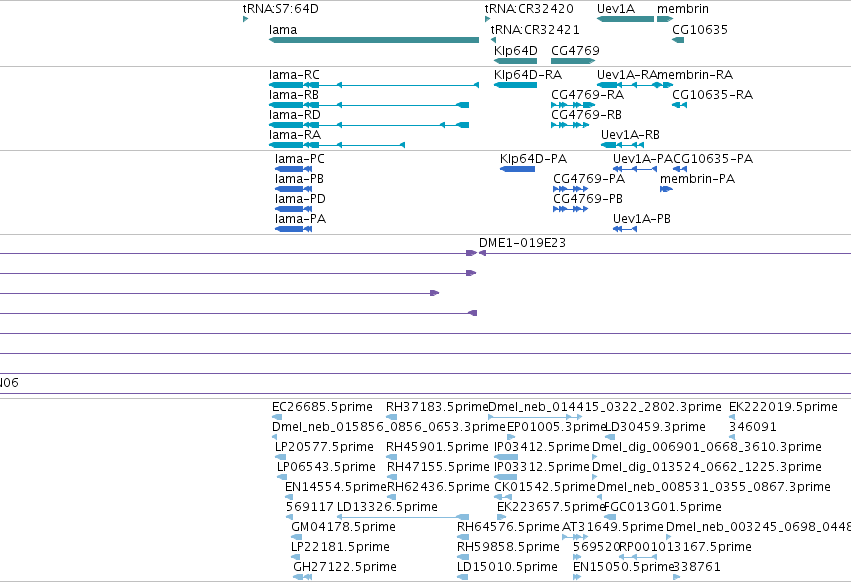Select the lama-PA protein label

pos(301,219)
